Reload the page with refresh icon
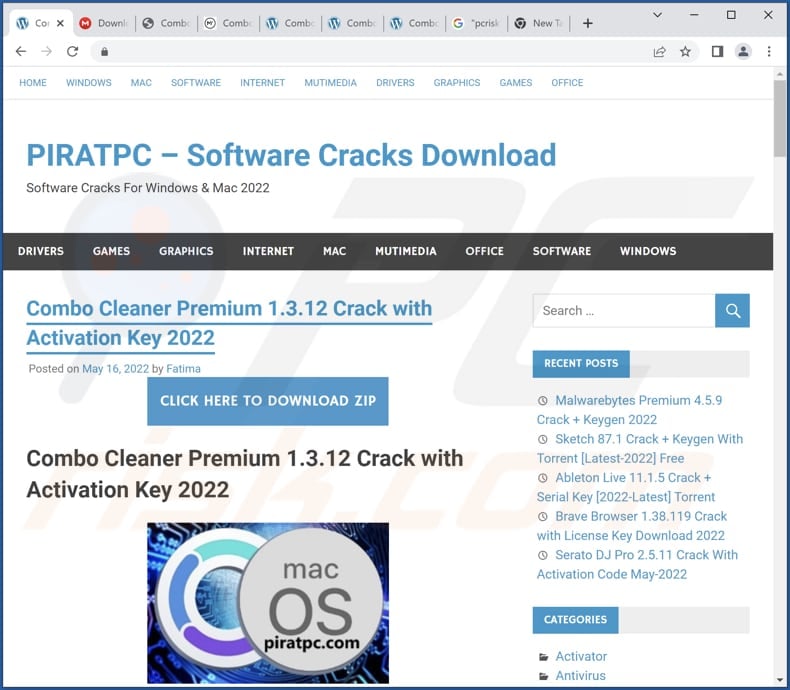790x690 pixels. click(x=73, y=51)
